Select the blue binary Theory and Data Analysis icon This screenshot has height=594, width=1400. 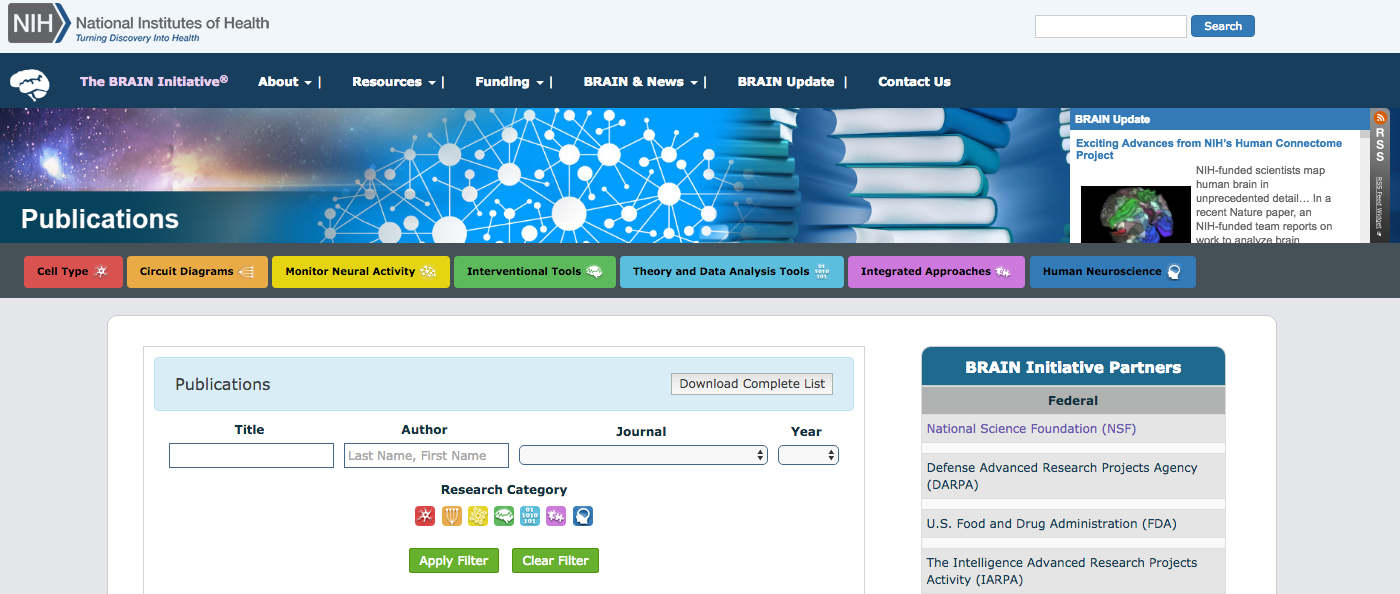pos(530,516)
